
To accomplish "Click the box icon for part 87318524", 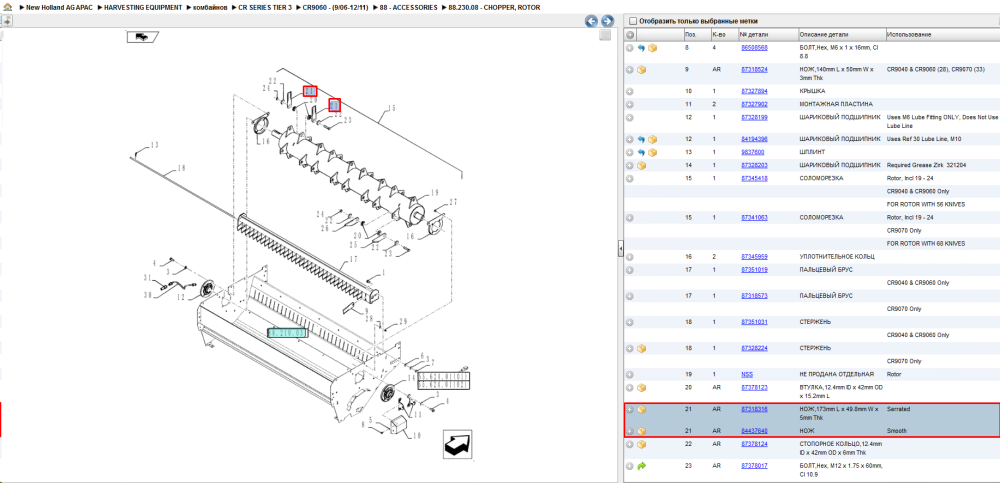I will 642,70.
